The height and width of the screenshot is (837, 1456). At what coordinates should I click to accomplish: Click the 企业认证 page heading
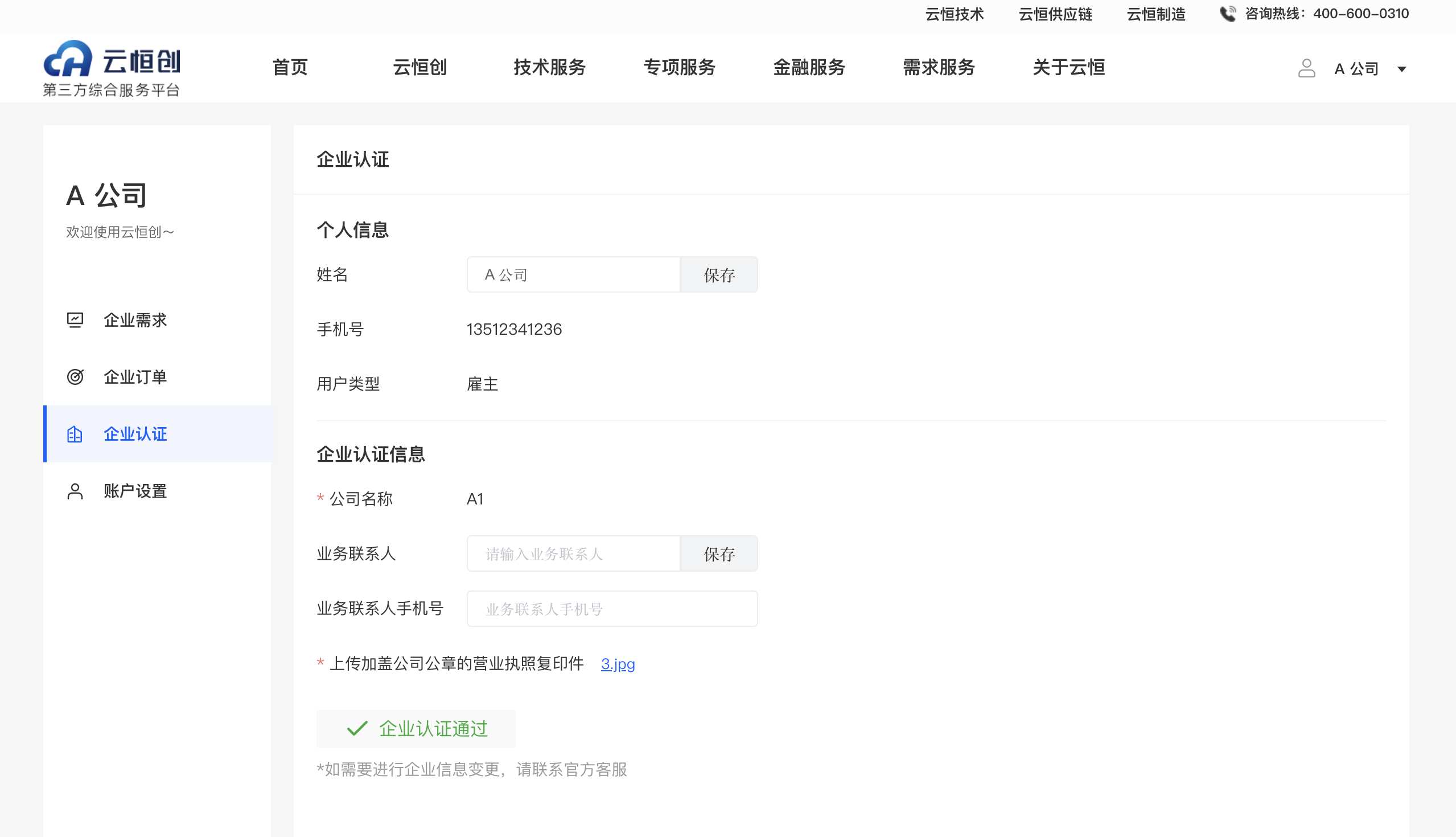[x=353, y=159]
